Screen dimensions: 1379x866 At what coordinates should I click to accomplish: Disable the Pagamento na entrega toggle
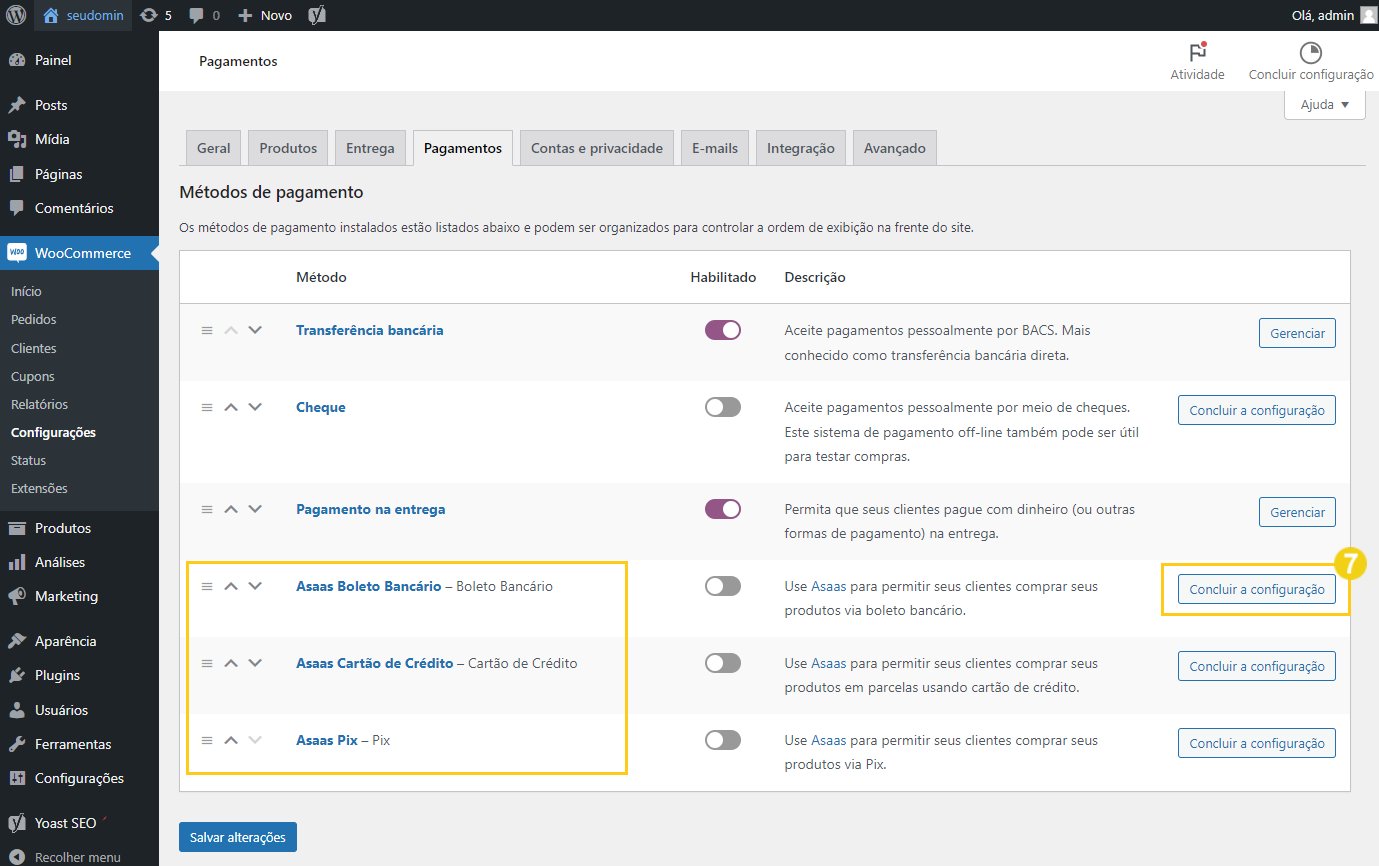tap(723, 509)
